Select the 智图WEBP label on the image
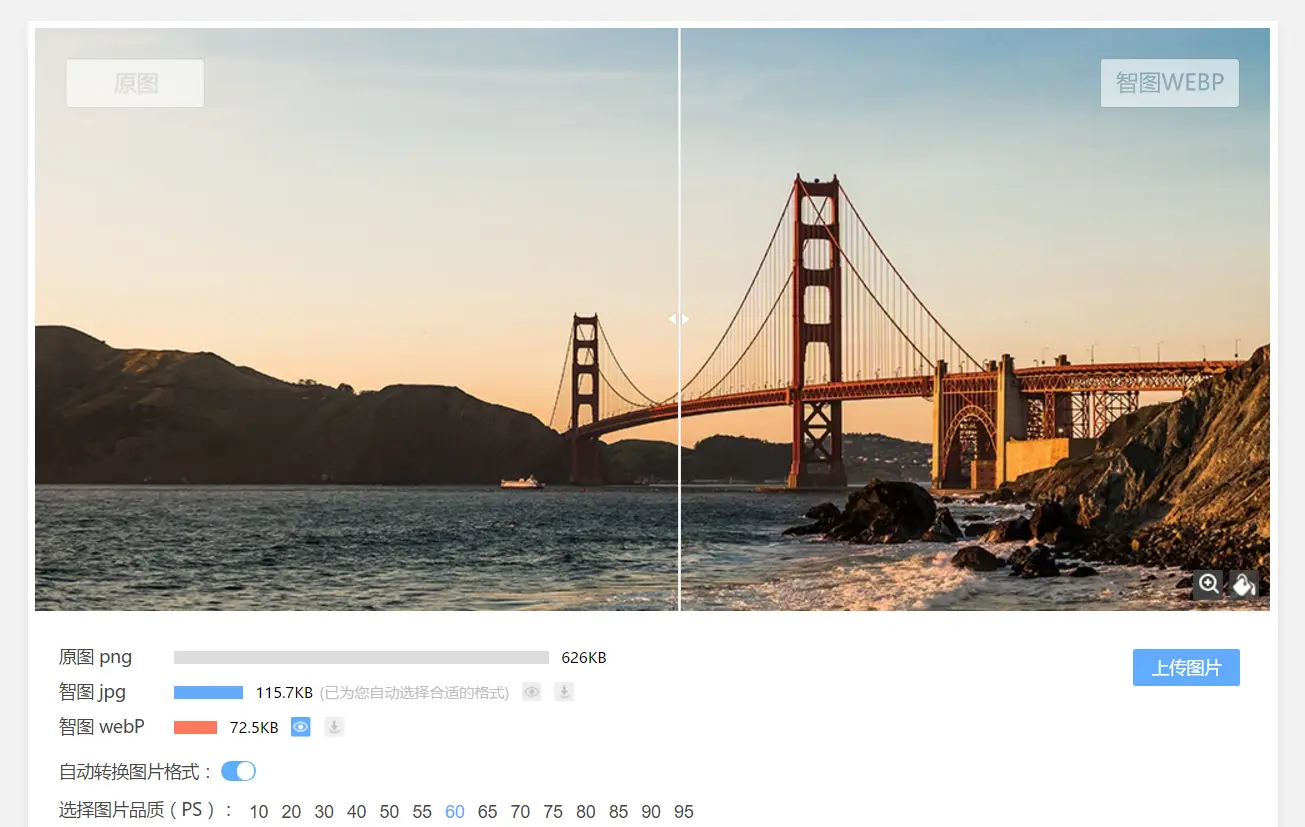This screenshot has height=827, width=1305. click(x=1170, y=83)
